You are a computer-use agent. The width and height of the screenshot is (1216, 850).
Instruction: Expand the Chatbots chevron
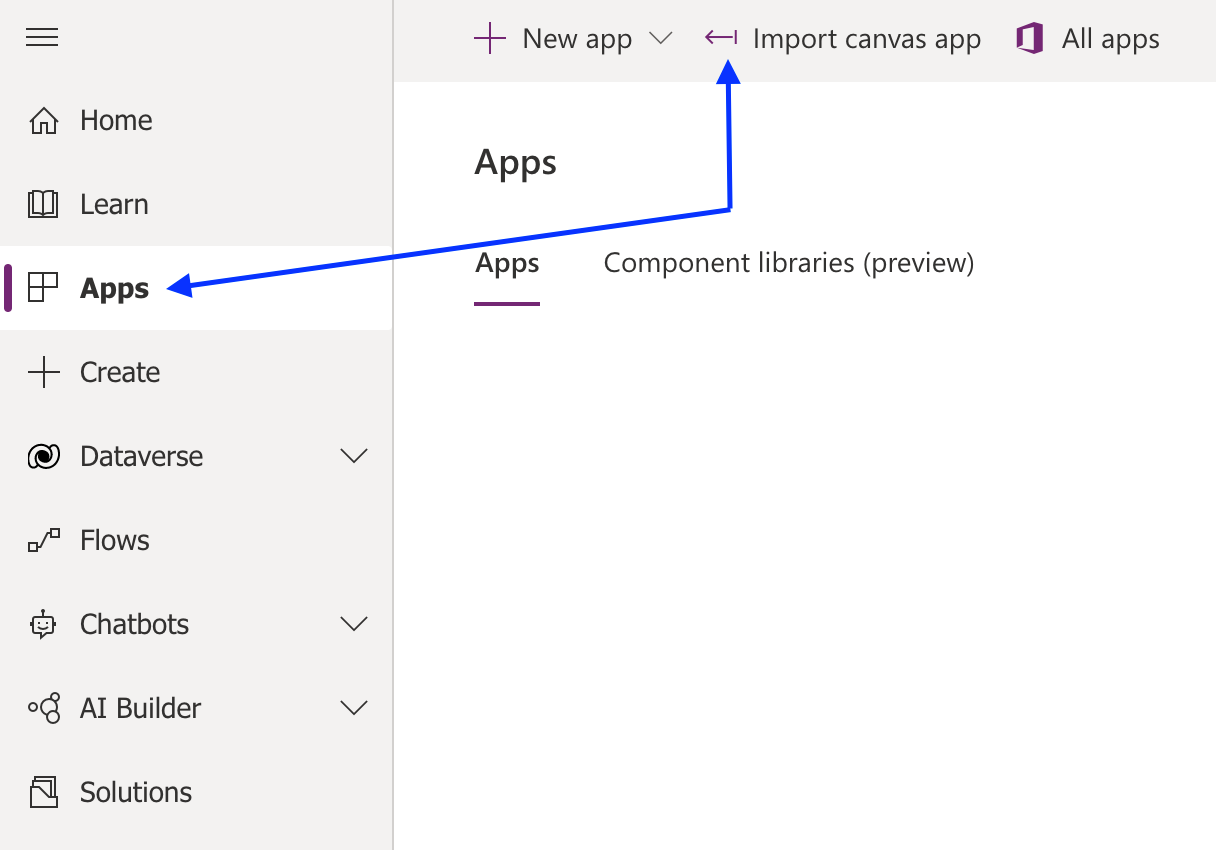[x=354, y=623]
